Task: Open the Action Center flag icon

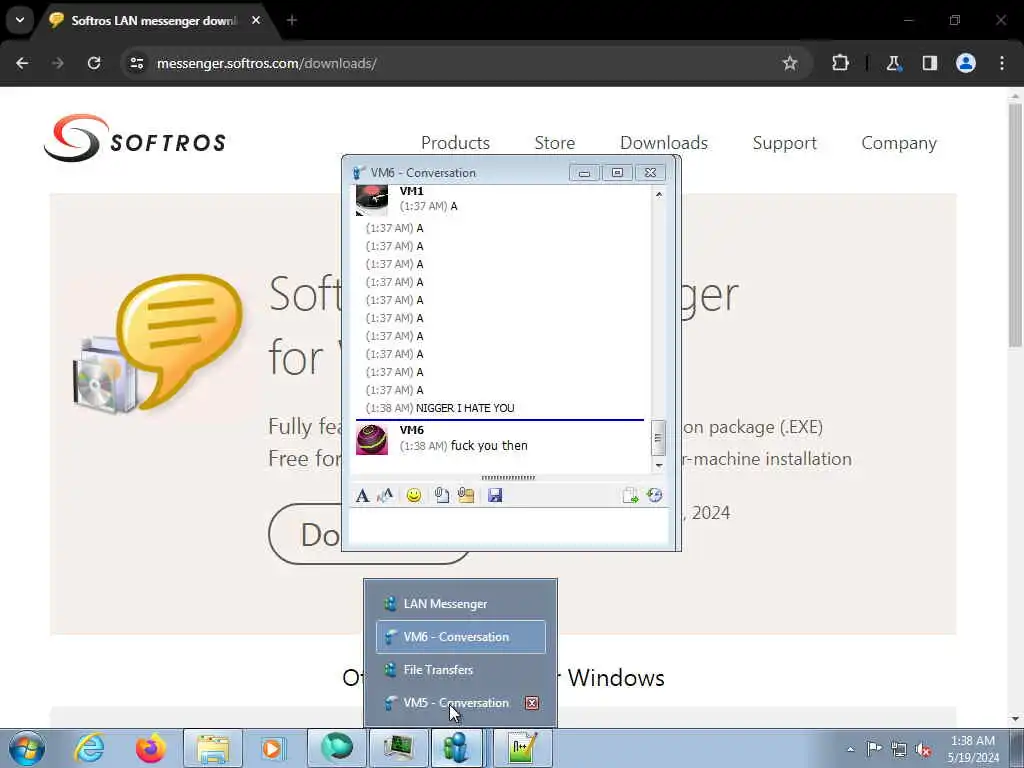Action: (x=874, y=749)
